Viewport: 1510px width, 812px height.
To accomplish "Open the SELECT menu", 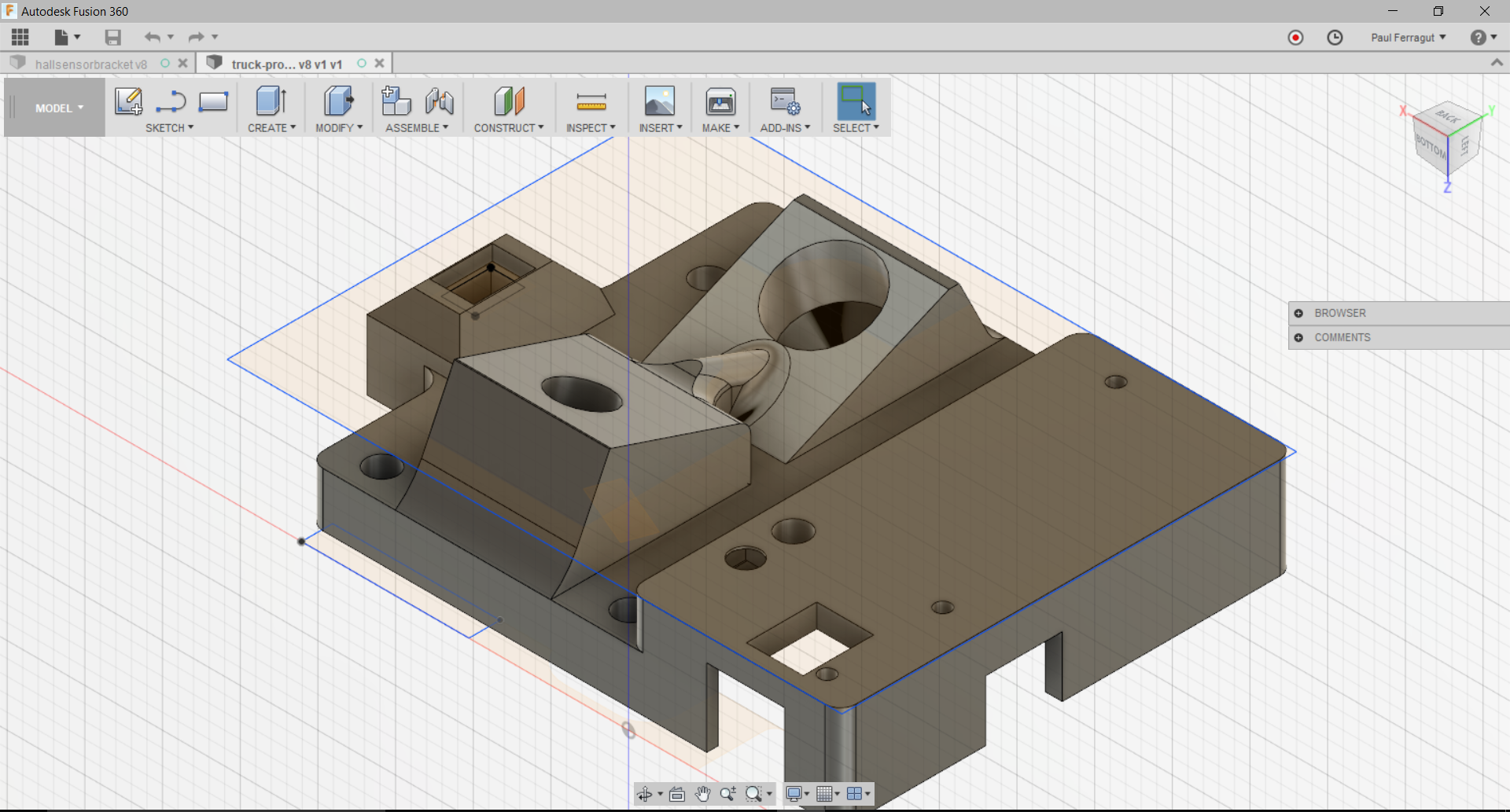I will coord(856,127).
